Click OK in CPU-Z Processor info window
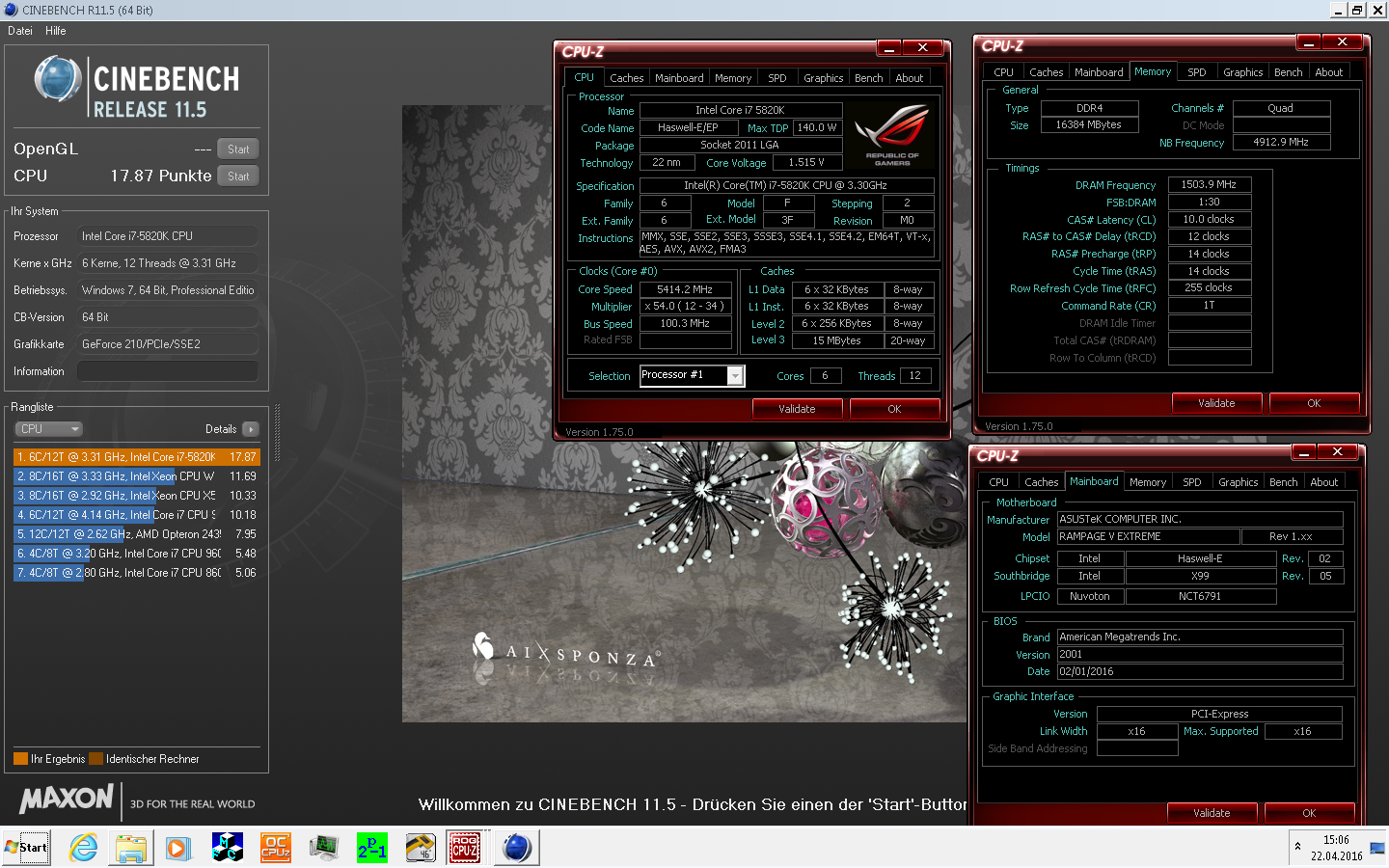 pyautogui.click(x=894, y=409)
